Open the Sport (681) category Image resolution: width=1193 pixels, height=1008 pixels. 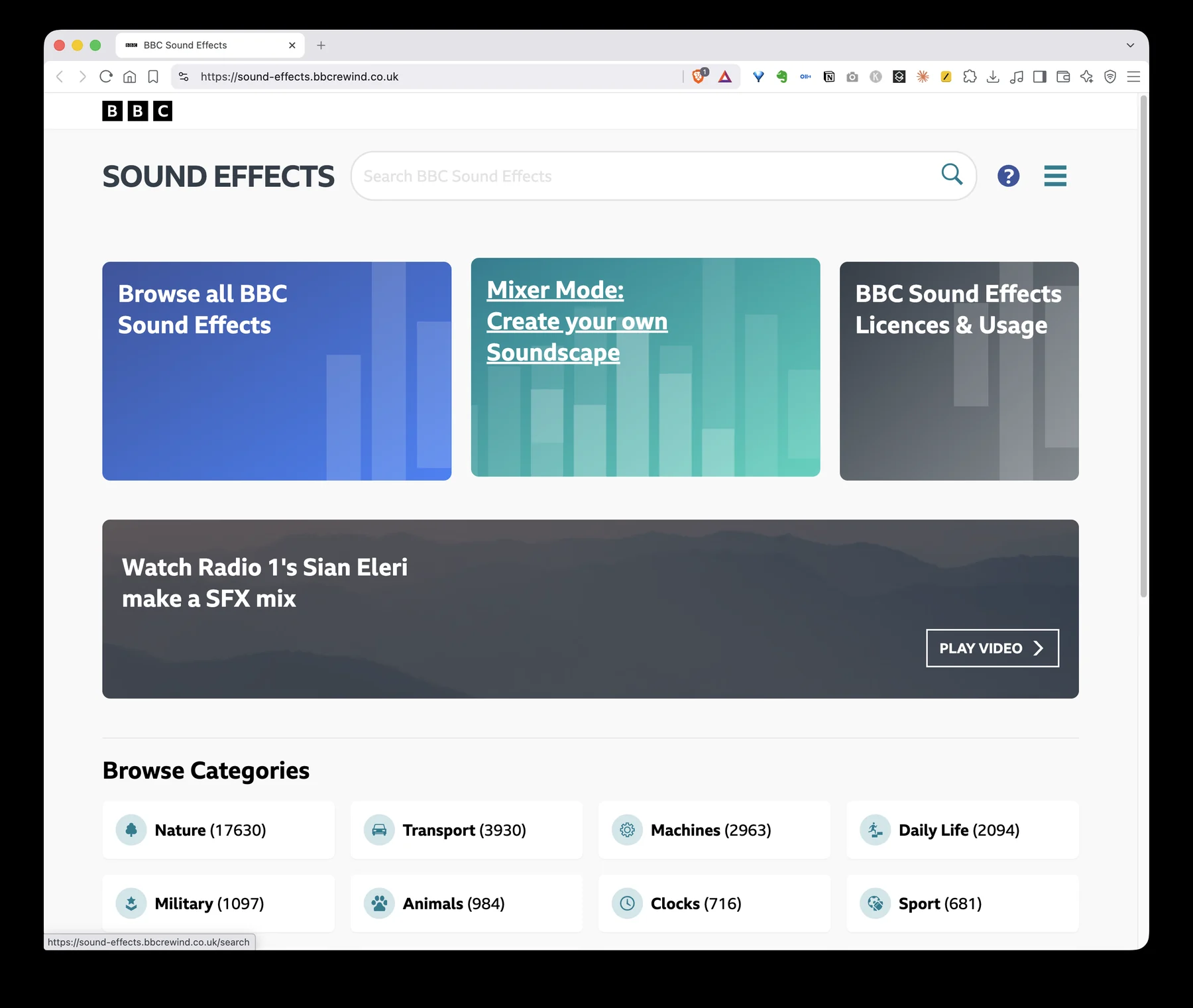tap(962, 903)
